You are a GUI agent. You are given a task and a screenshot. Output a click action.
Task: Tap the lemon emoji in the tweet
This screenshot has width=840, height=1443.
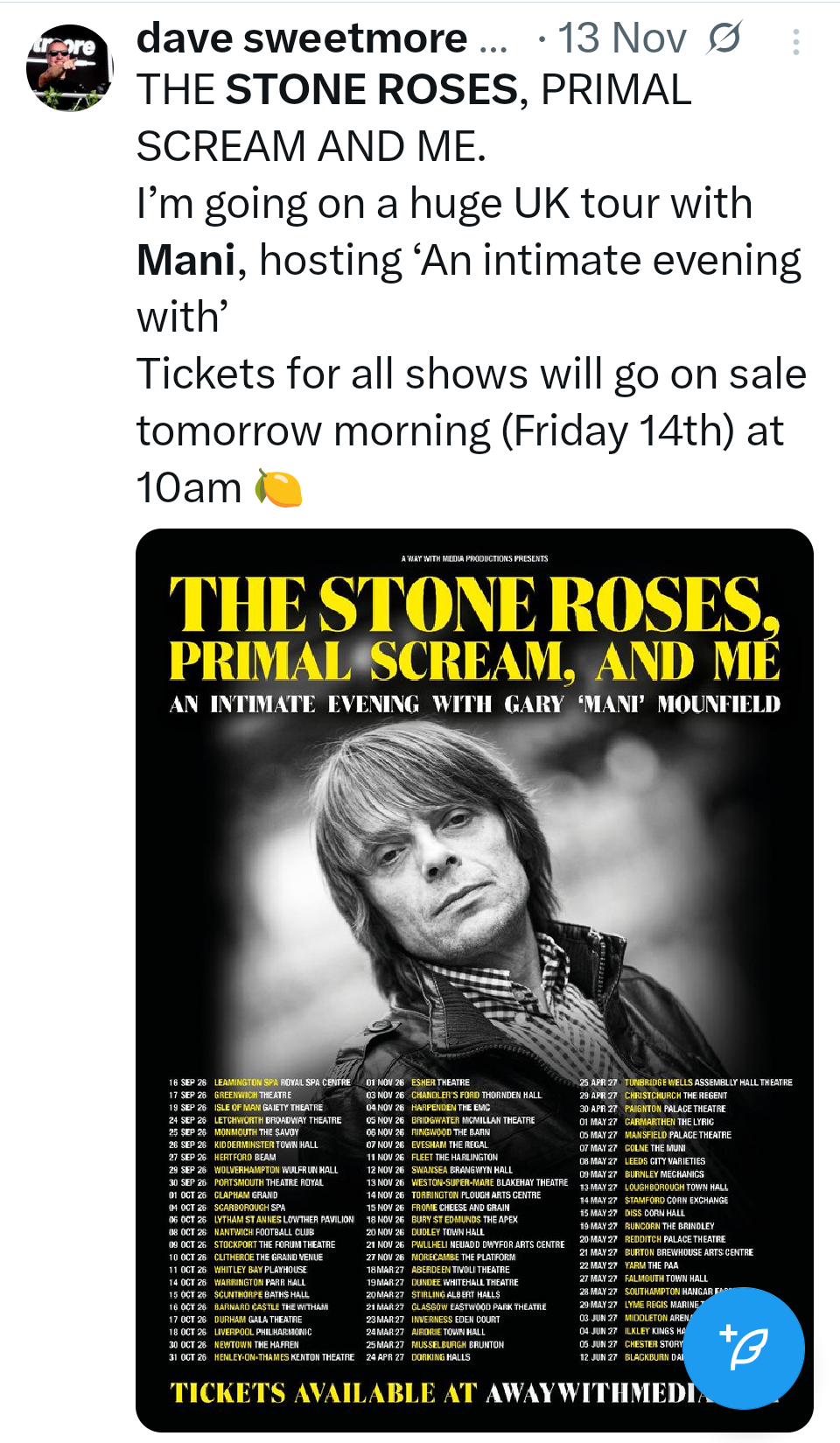click(278, 488)
